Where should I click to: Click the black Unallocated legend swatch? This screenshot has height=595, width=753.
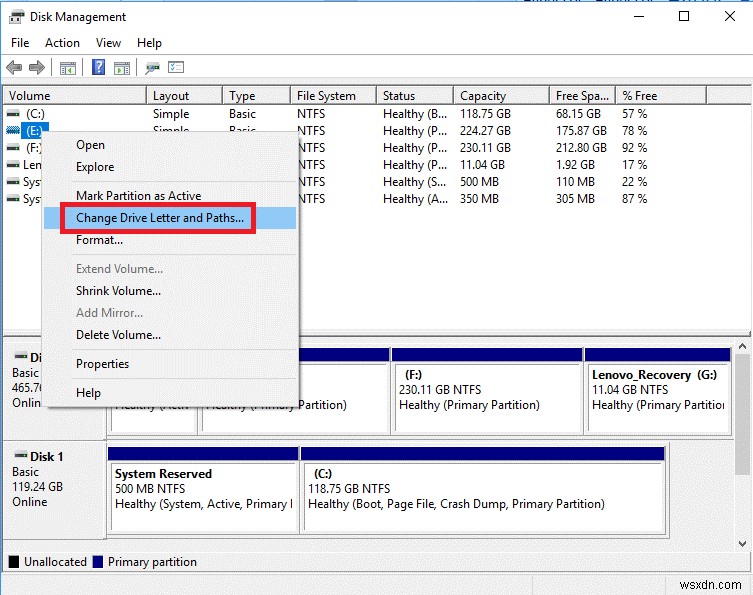[x=14, y=562]
